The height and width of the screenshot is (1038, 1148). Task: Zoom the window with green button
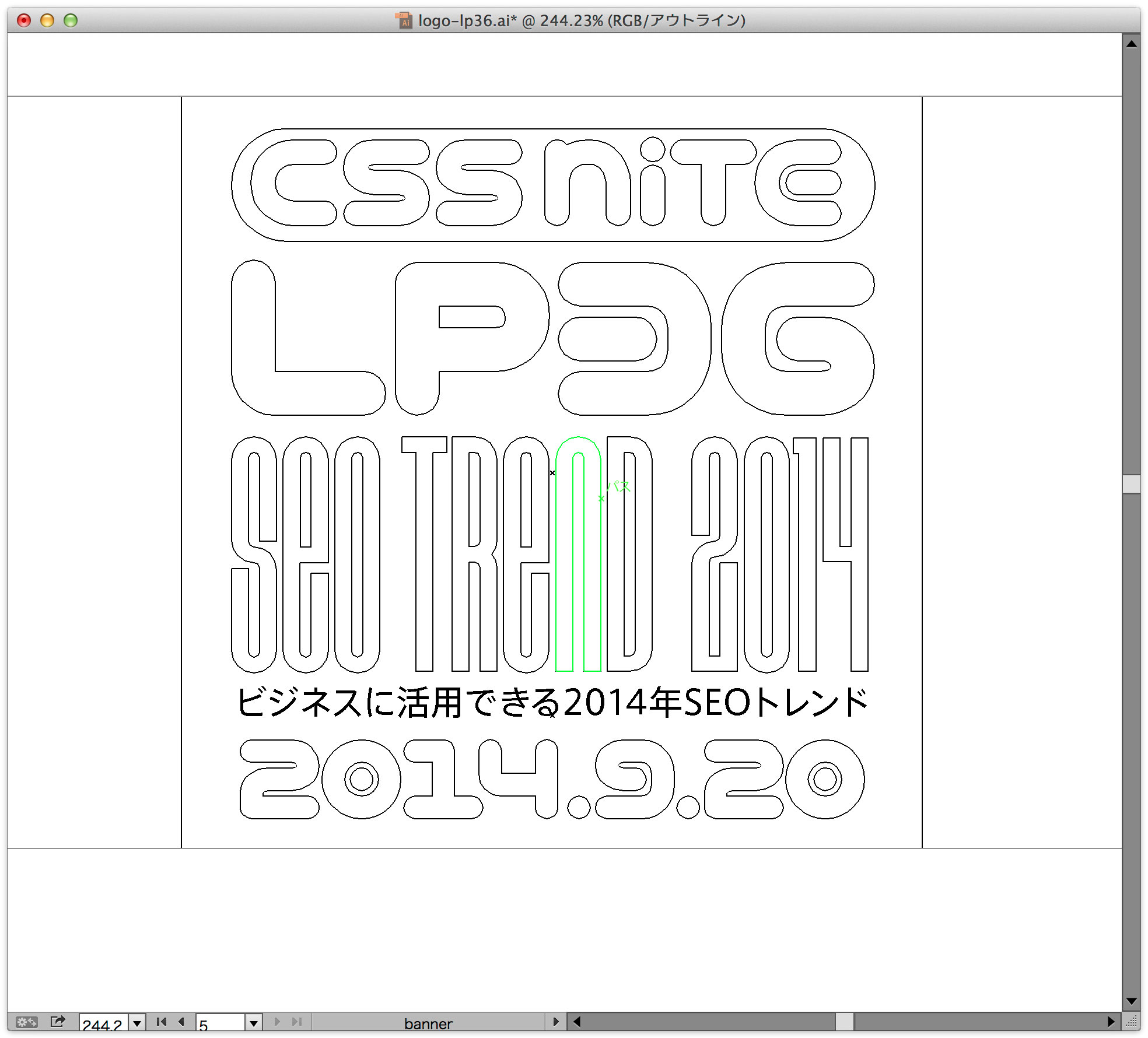(x=71, y=20)
